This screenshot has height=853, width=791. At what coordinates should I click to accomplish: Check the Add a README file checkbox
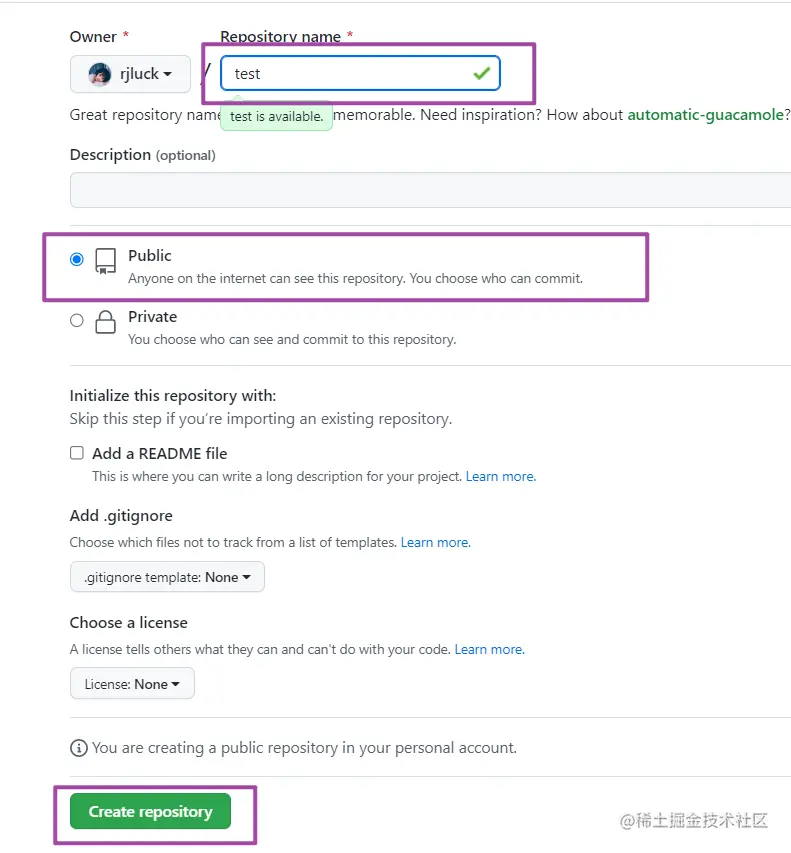[77, 453]
